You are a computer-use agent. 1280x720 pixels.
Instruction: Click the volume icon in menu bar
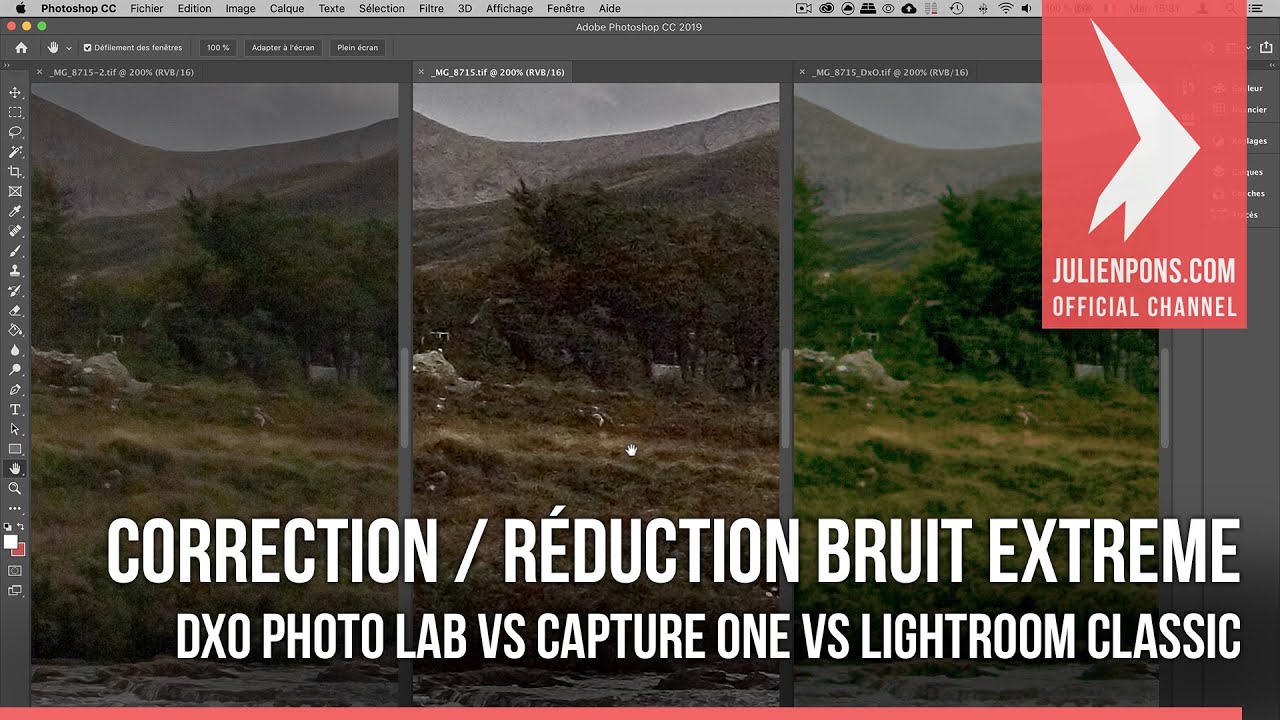tap(1029, 8)
